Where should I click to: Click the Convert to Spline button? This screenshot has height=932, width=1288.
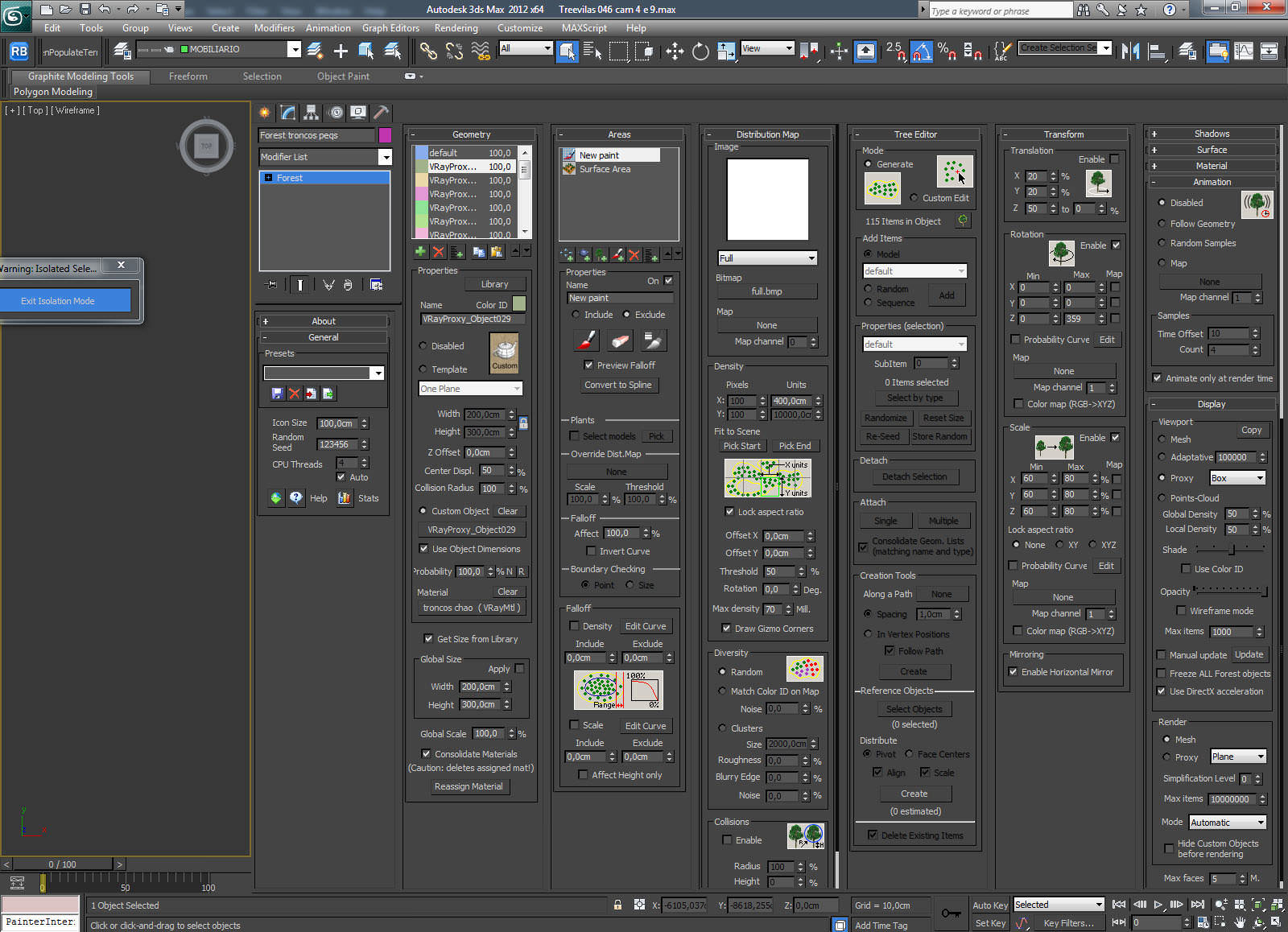[618, 385]
